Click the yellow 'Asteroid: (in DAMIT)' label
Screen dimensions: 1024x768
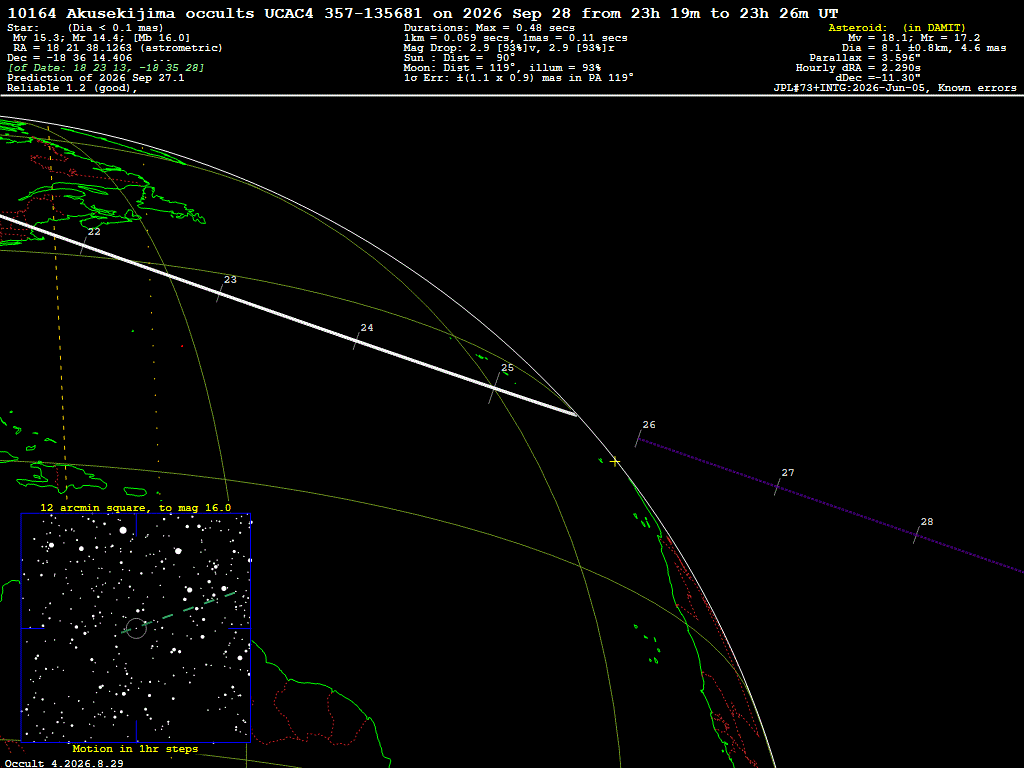pyautogui.click(x=897, y=27)
